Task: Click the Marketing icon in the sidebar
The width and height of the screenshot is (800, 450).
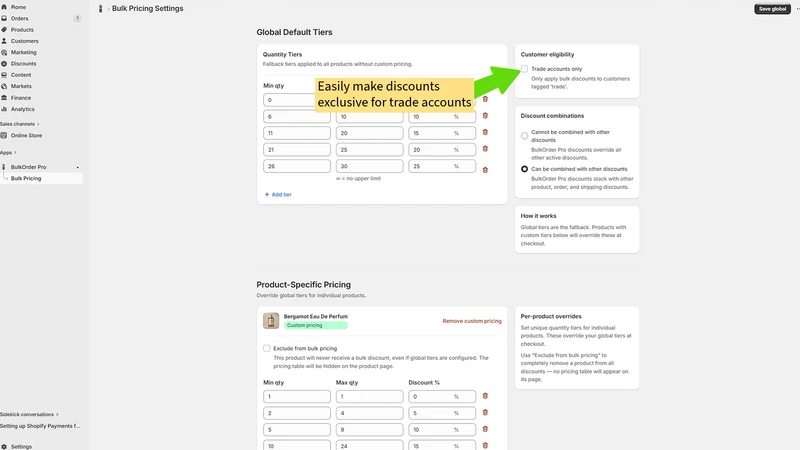Action: tap(4, 52)
